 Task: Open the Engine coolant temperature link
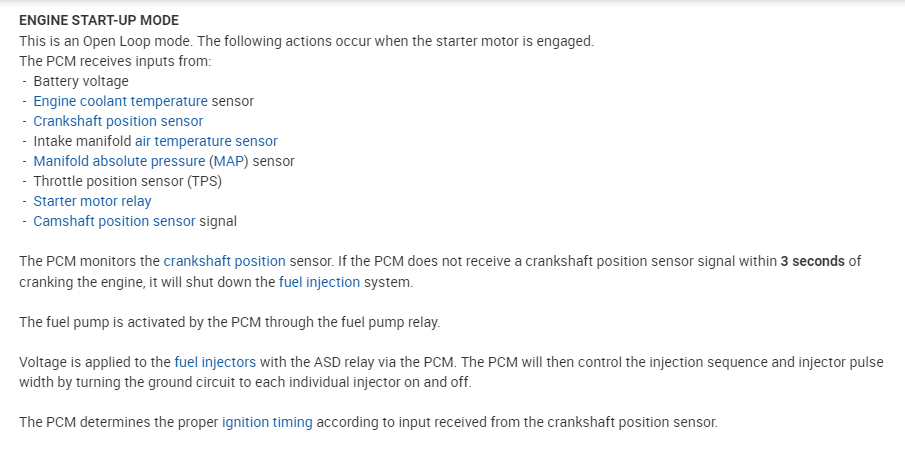[120, 101]
